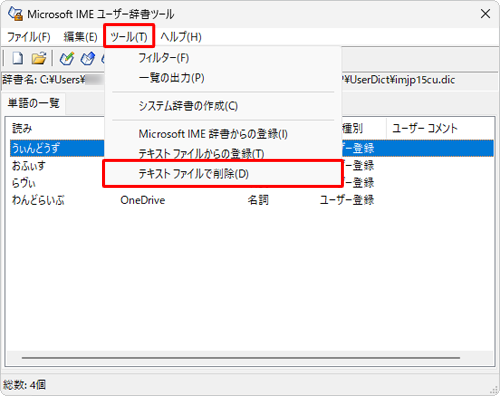Click the edit word eraser icon

[88, 58]
